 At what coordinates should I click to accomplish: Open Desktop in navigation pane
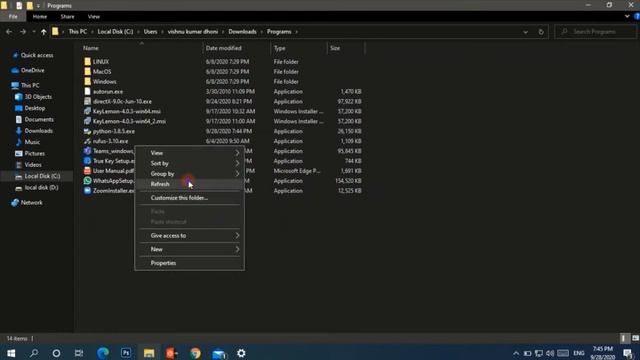coord(35,108)
